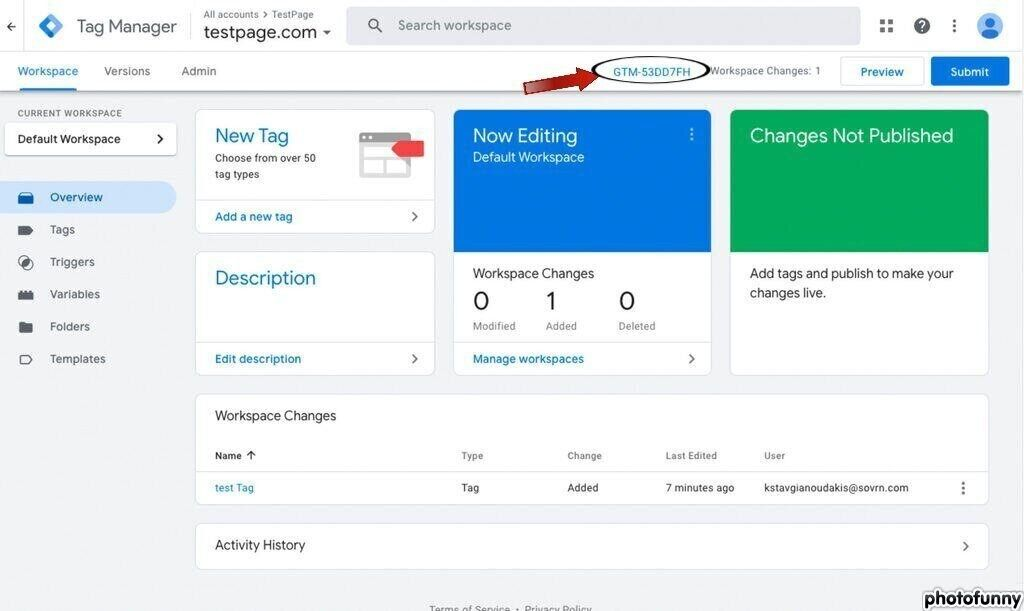1024x611 pixels.
Task: Click the user account avatar
Action: coord(989,26)
